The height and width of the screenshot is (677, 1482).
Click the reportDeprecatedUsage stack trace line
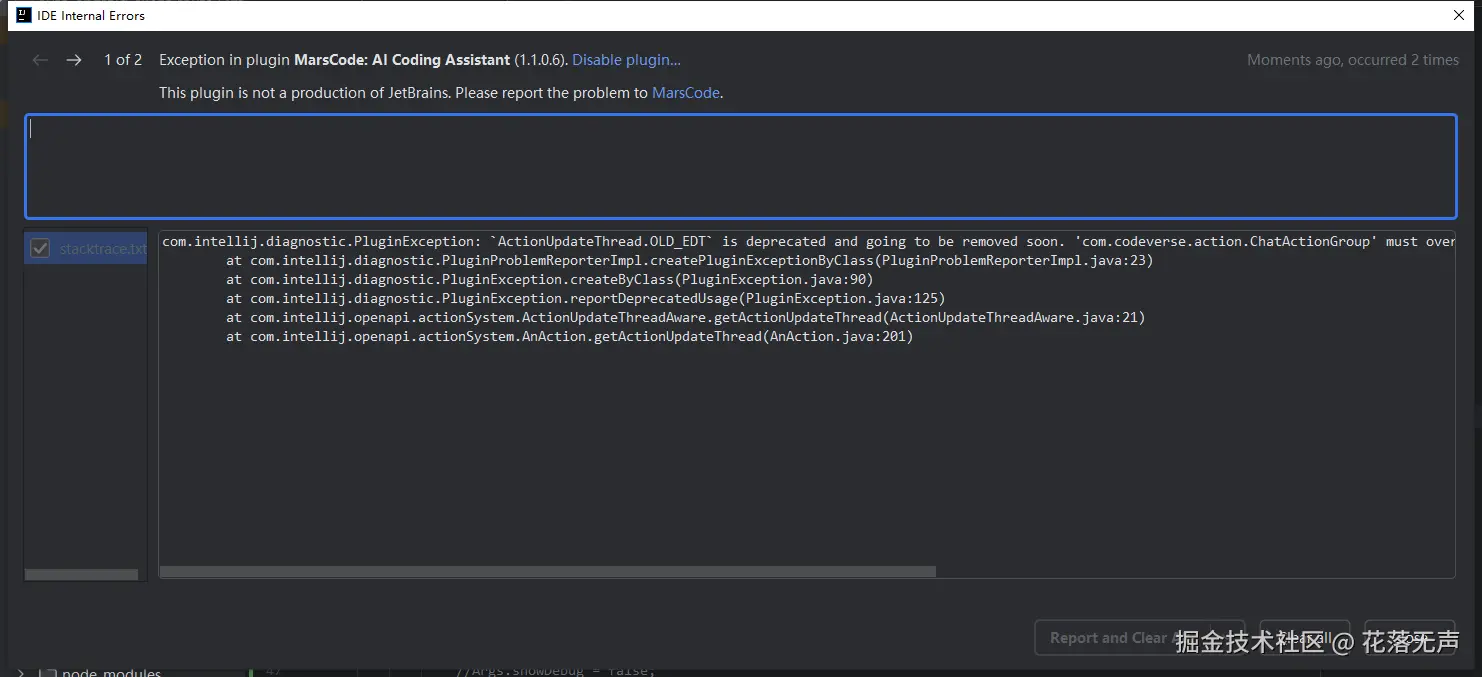[x=586, y=298]
